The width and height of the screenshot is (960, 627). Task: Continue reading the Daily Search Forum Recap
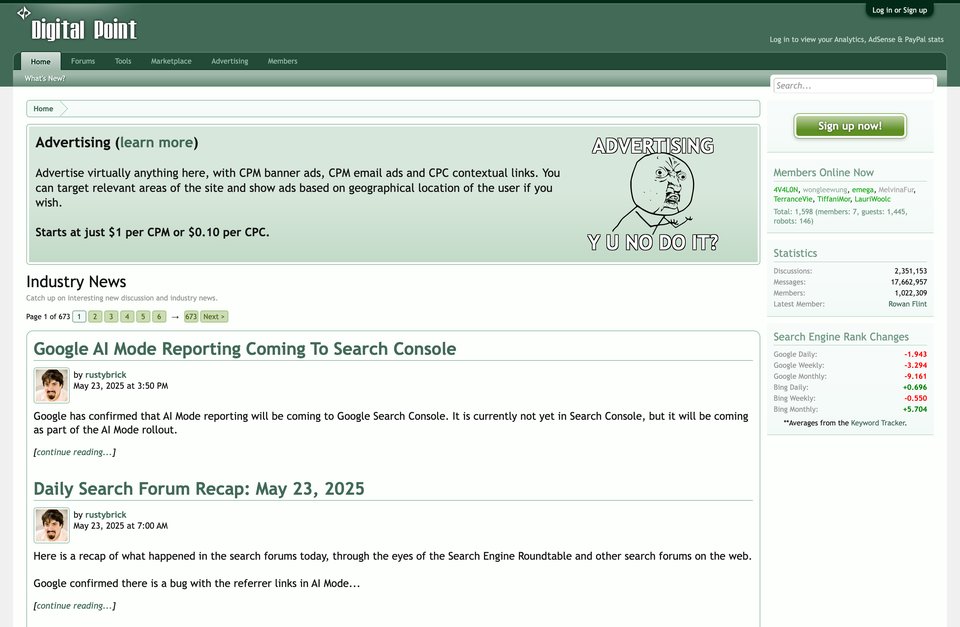coord(75,606)
